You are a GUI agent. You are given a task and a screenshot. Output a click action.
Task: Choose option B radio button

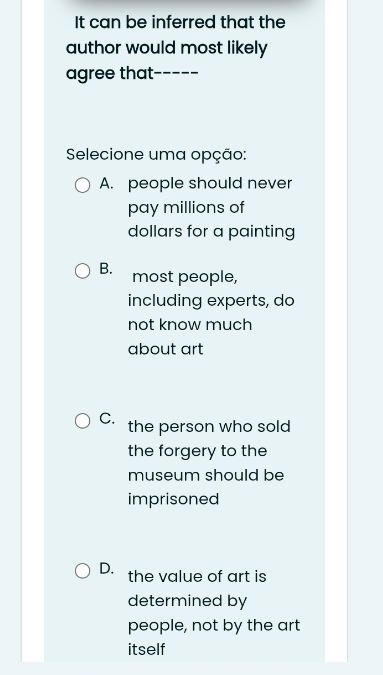(x=83, y=271)
